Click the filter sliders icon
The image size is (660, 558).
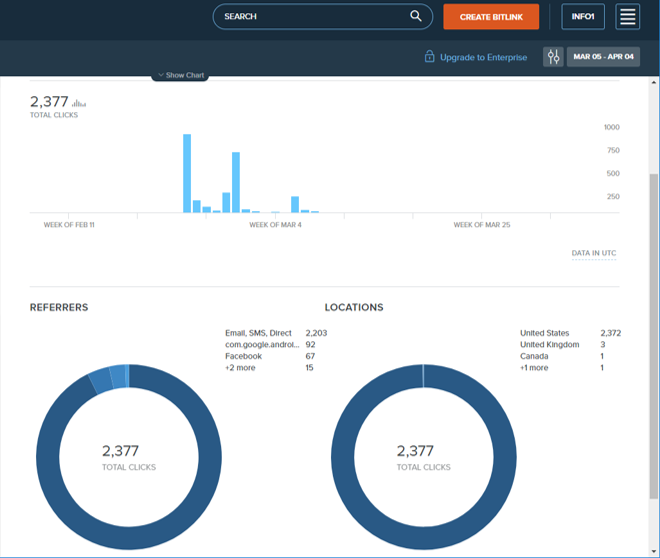pos(553,57)
